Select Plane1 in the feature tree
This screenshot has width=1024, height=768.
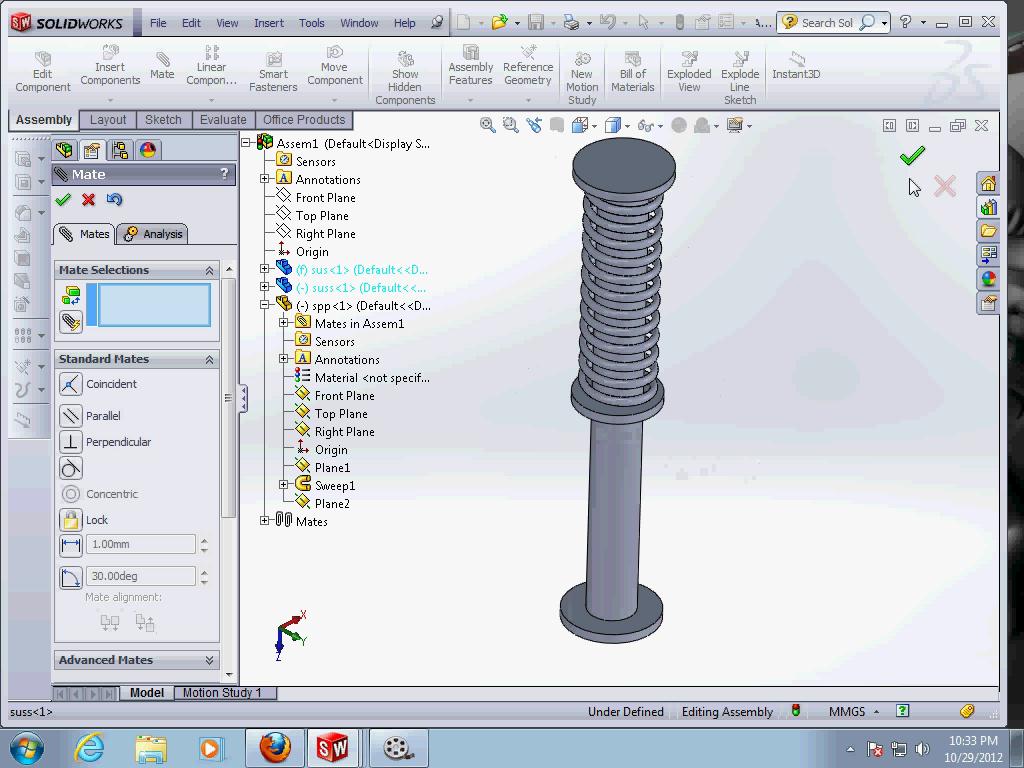pyautogui.click(x=332, y=468)
